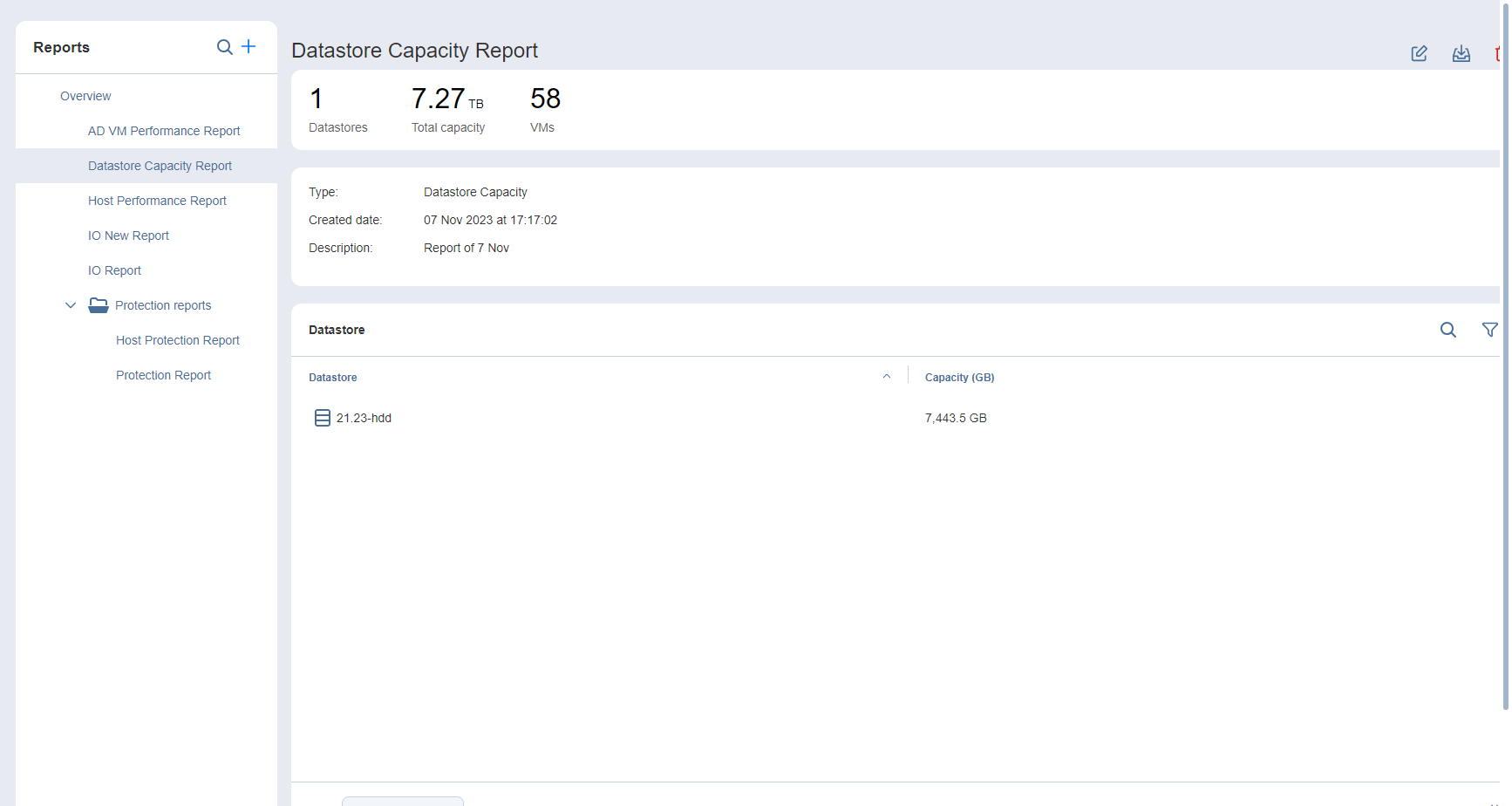This screenshot has width=1512, height=806.
Task: Click the vertical scrollbar on right edge
Action: pos(1505,349)
